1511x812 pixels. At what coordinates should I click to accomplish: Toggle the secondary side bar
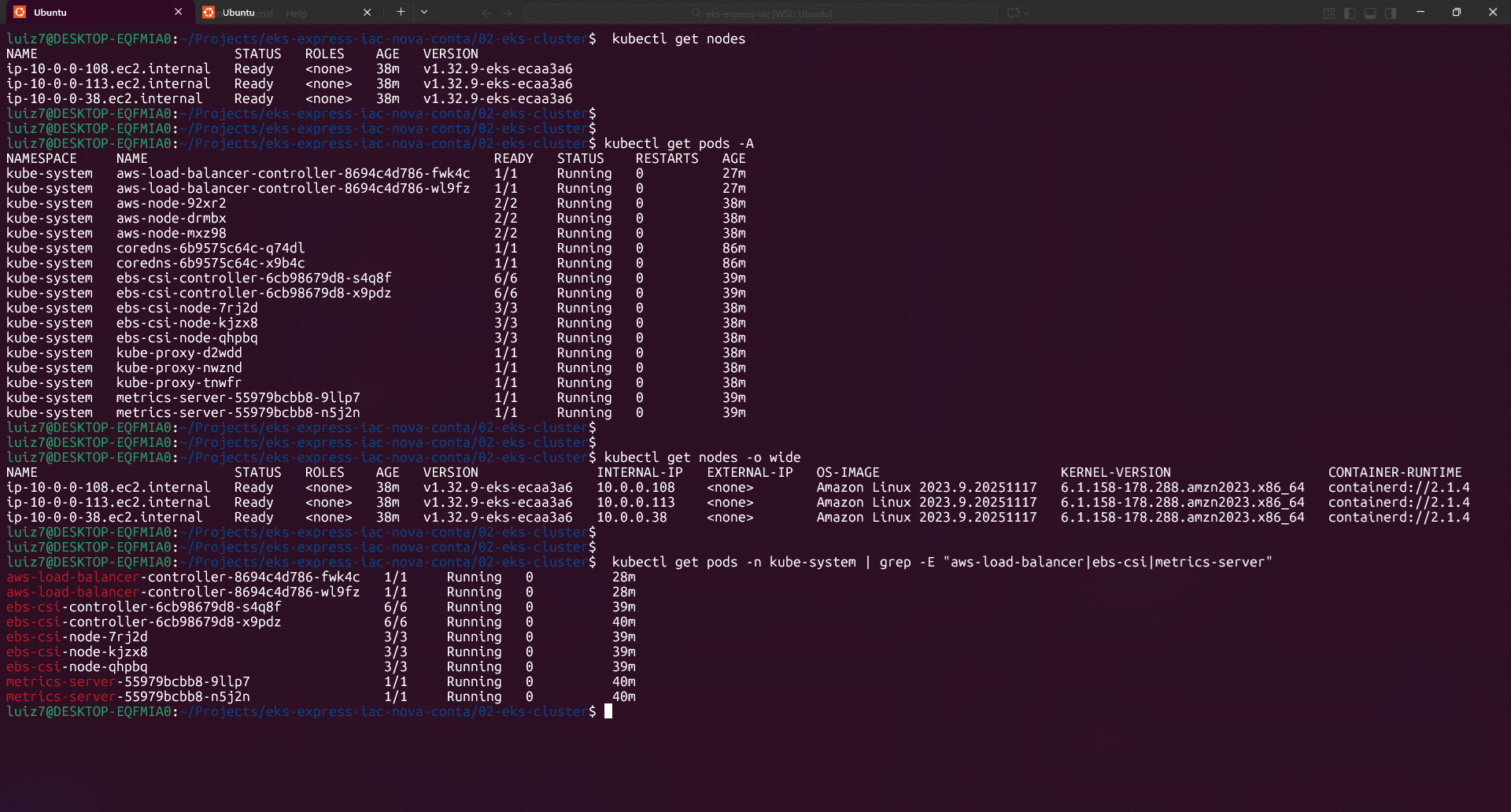point(1391,13)
